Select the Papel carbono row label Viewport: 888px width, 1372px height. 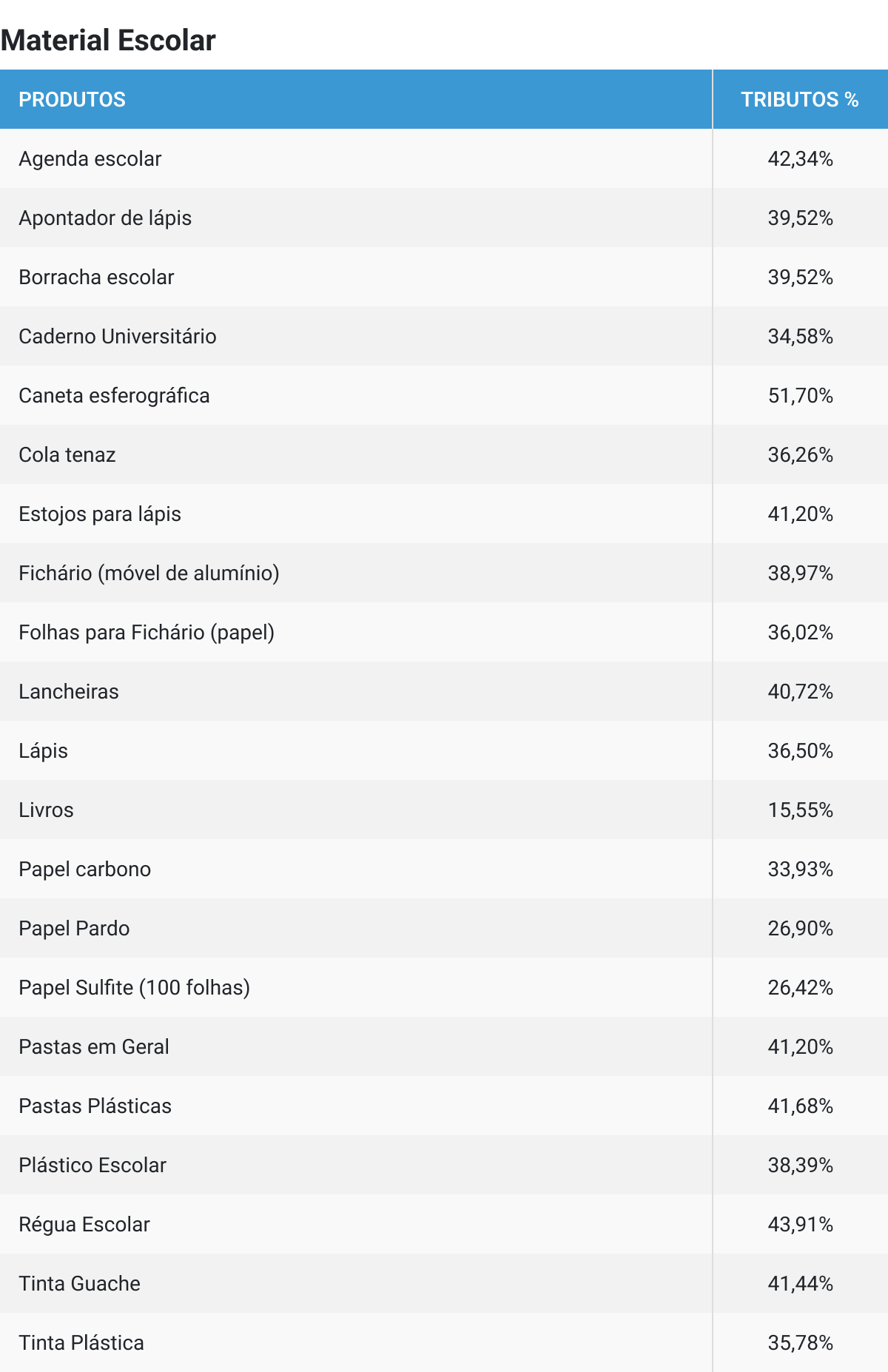84,869
